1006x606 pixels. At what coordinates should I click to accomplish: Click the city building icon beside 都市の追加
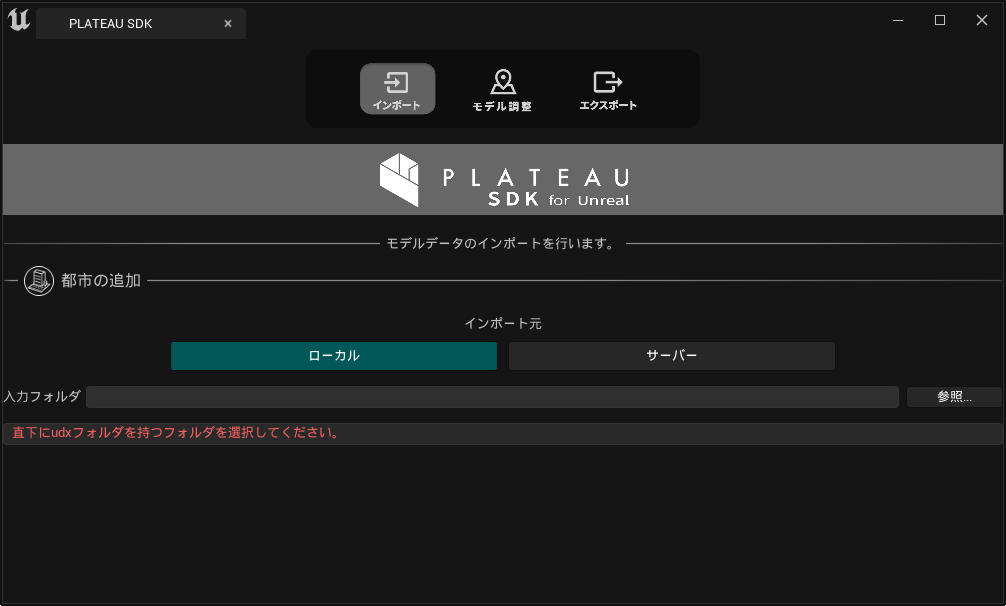tap(38, 281)
